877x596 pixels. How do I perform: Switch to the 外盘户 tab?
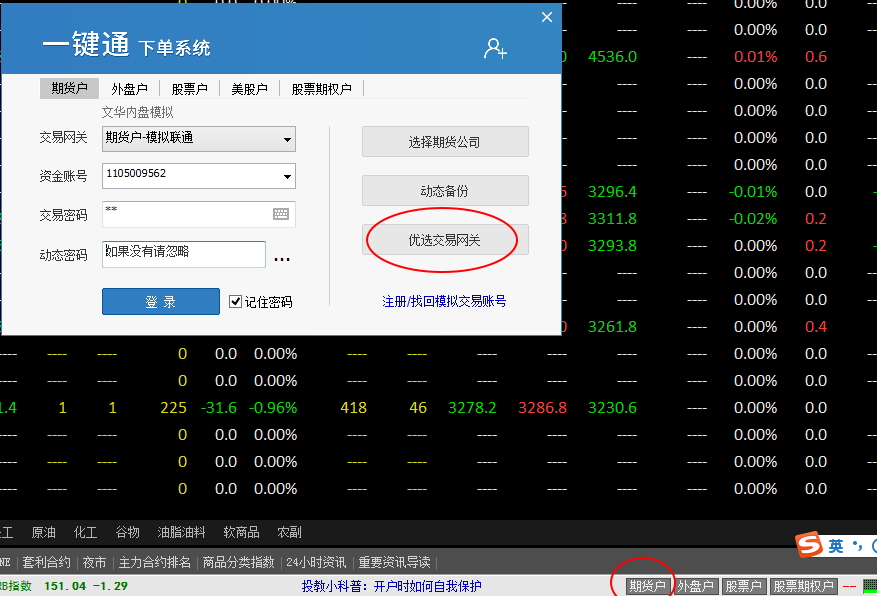[x=129, y=89]
